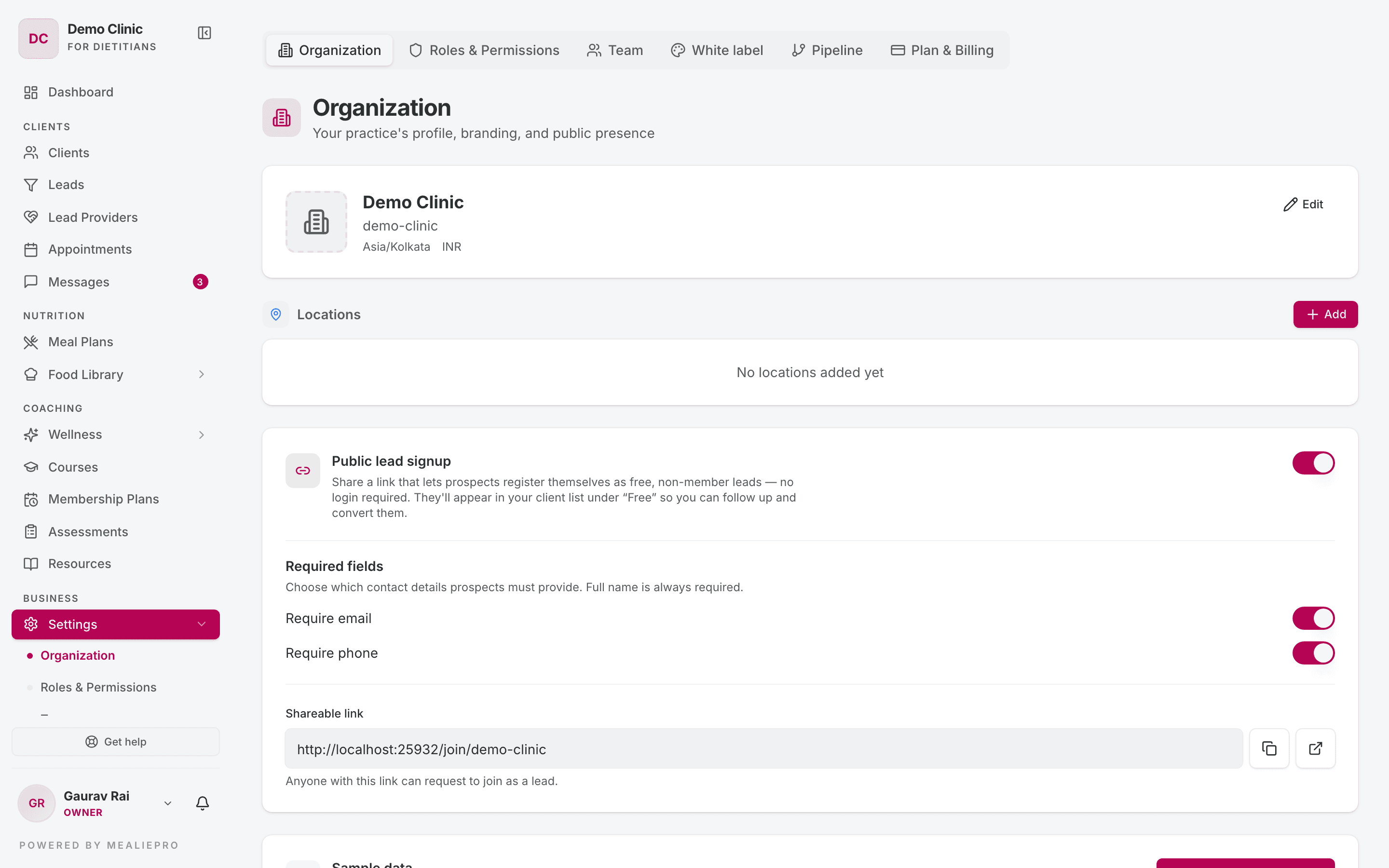Expand Food Library submenu

(202, 374)
